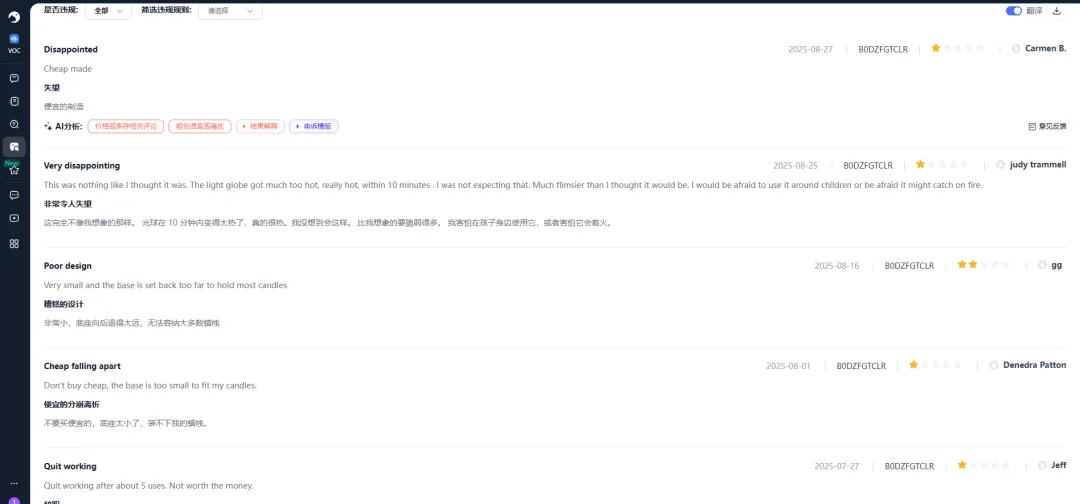1080x504 pixels.
Task: Click reviewer name judy trammell
Action: tap(1038, 165)
